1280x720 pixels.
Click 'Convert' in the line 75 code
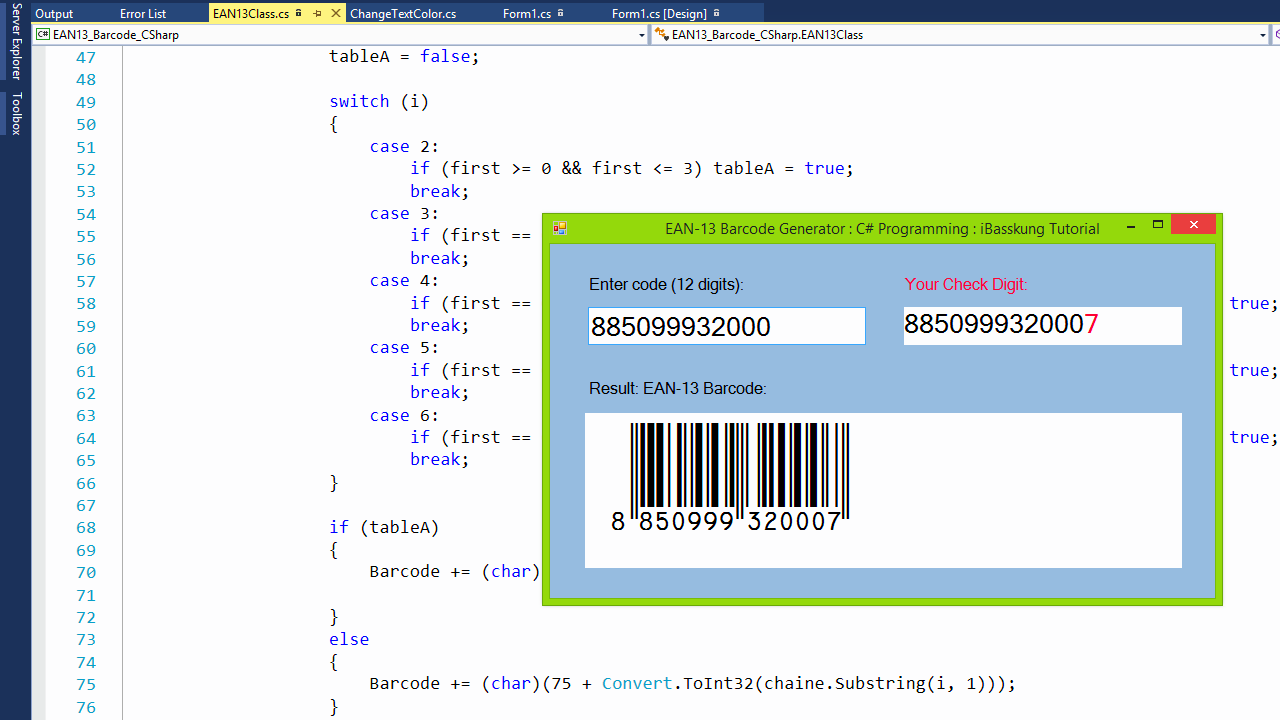[x=637, y=683]
